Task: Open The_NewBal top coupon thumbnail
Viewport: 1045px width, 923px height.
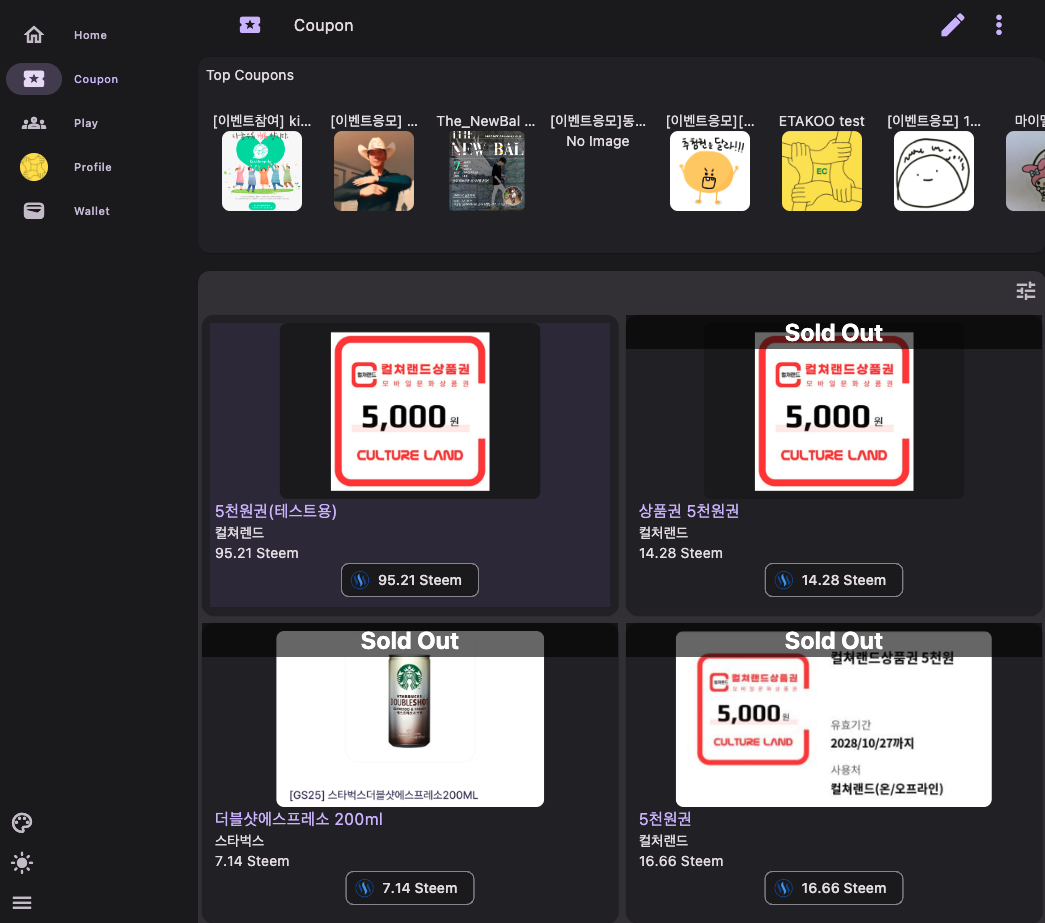Action: [487, 171]
